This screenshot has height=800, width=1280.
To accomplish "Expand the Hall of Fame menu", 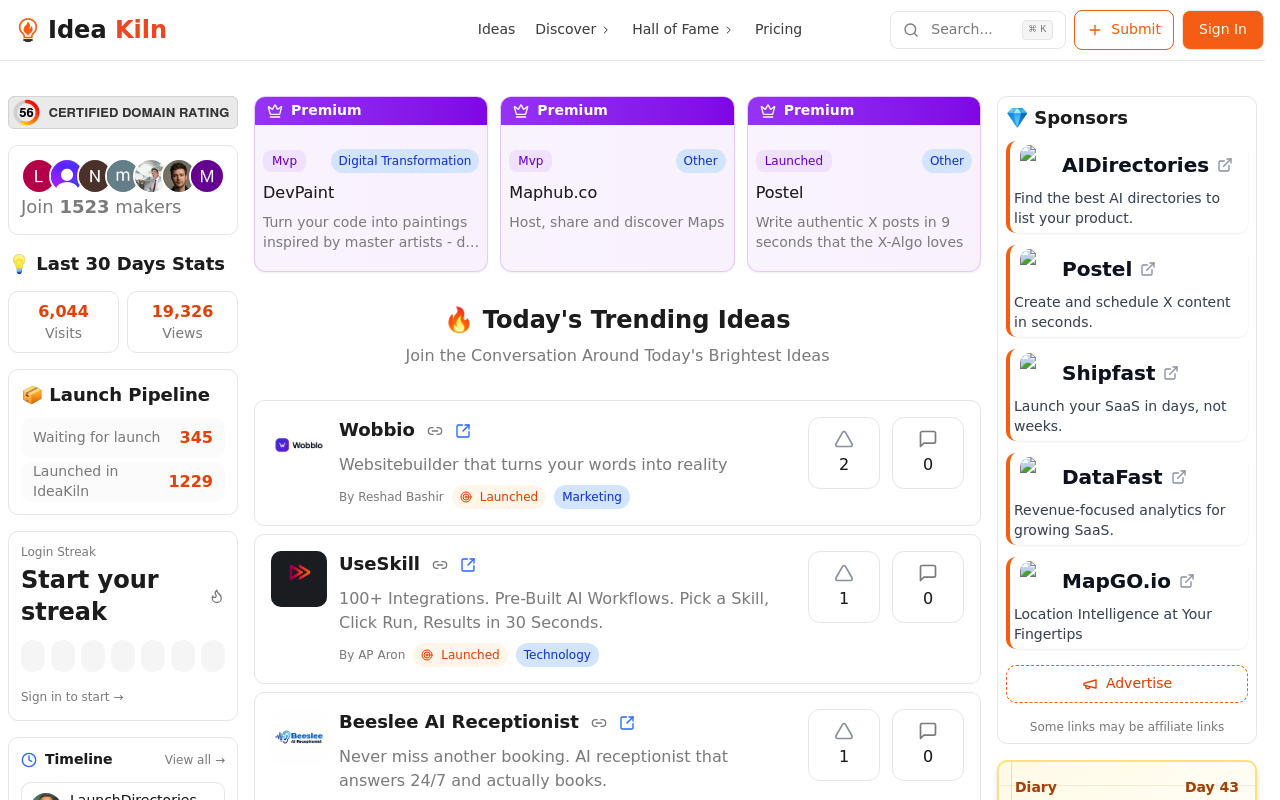I will tap(682, 29).
